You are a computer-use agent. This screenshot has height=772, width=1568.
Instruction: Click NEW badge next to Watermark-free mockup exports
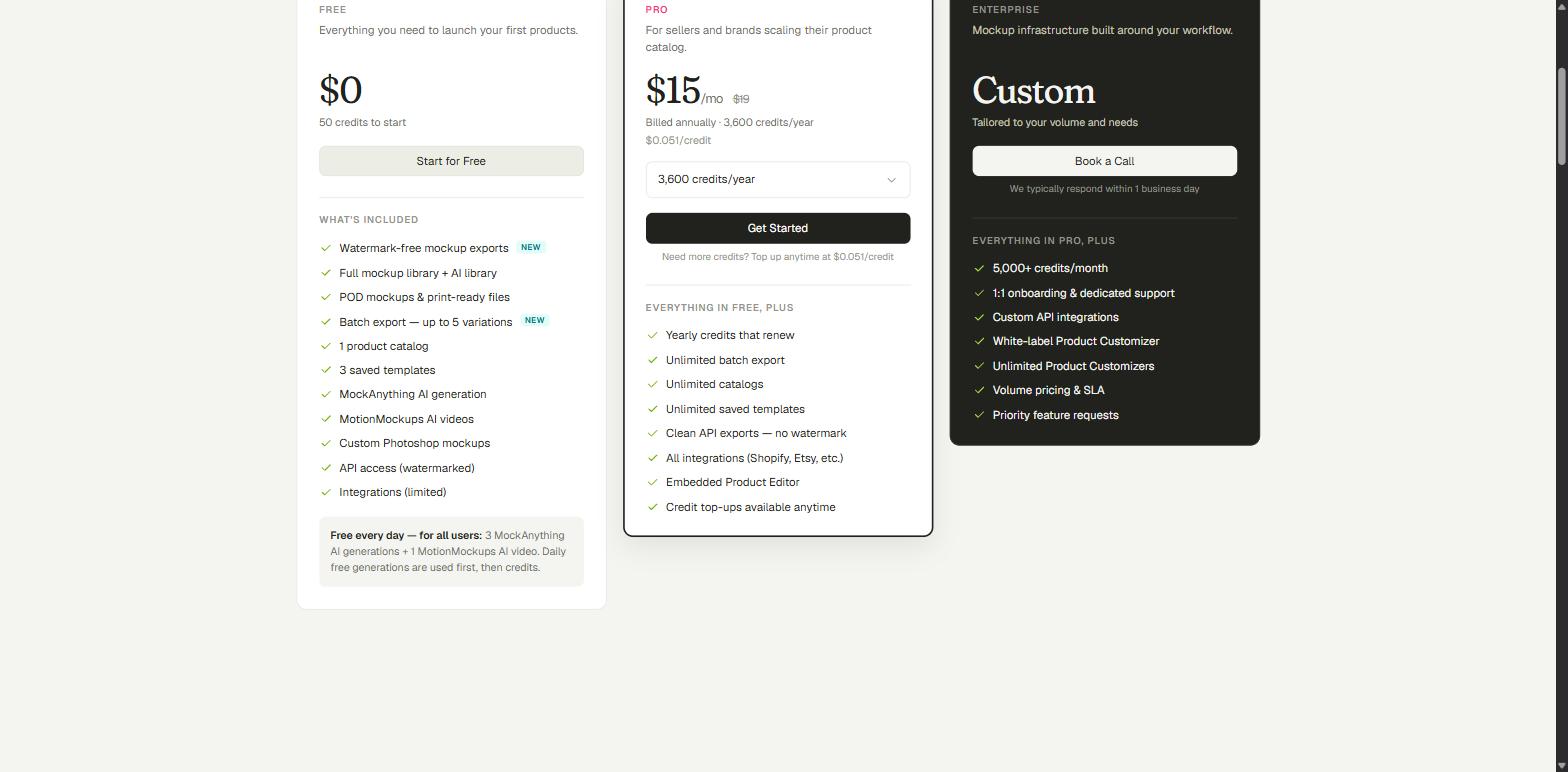coord(531,247)
